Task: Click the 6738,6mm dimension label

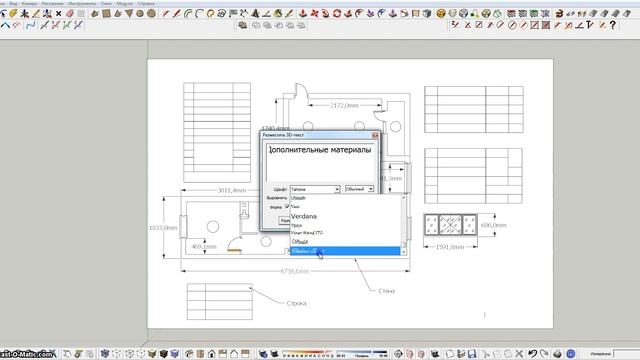Action: pos(295,271)
